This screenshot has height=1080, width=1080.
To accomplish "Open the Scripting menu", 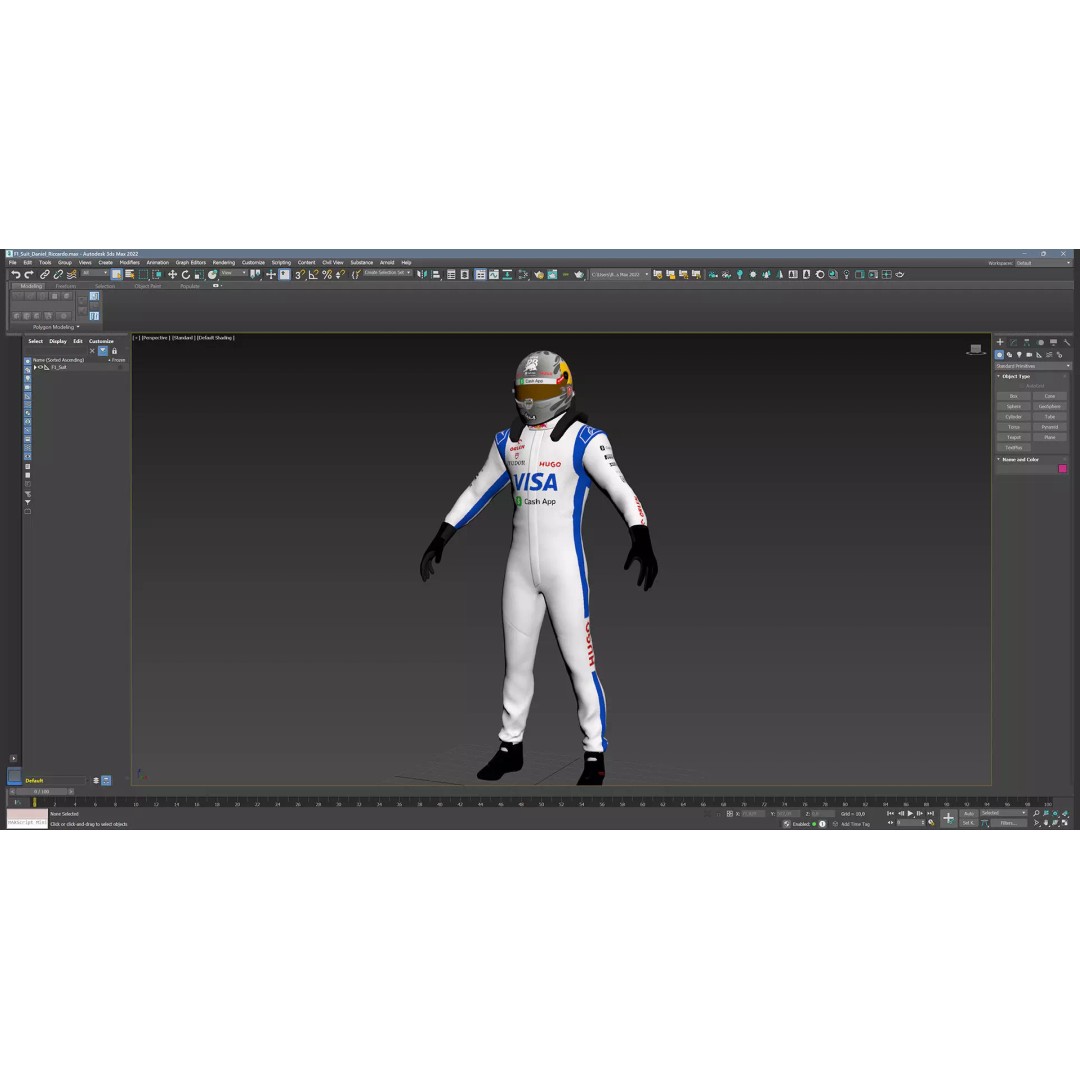I will click(281, 262).
